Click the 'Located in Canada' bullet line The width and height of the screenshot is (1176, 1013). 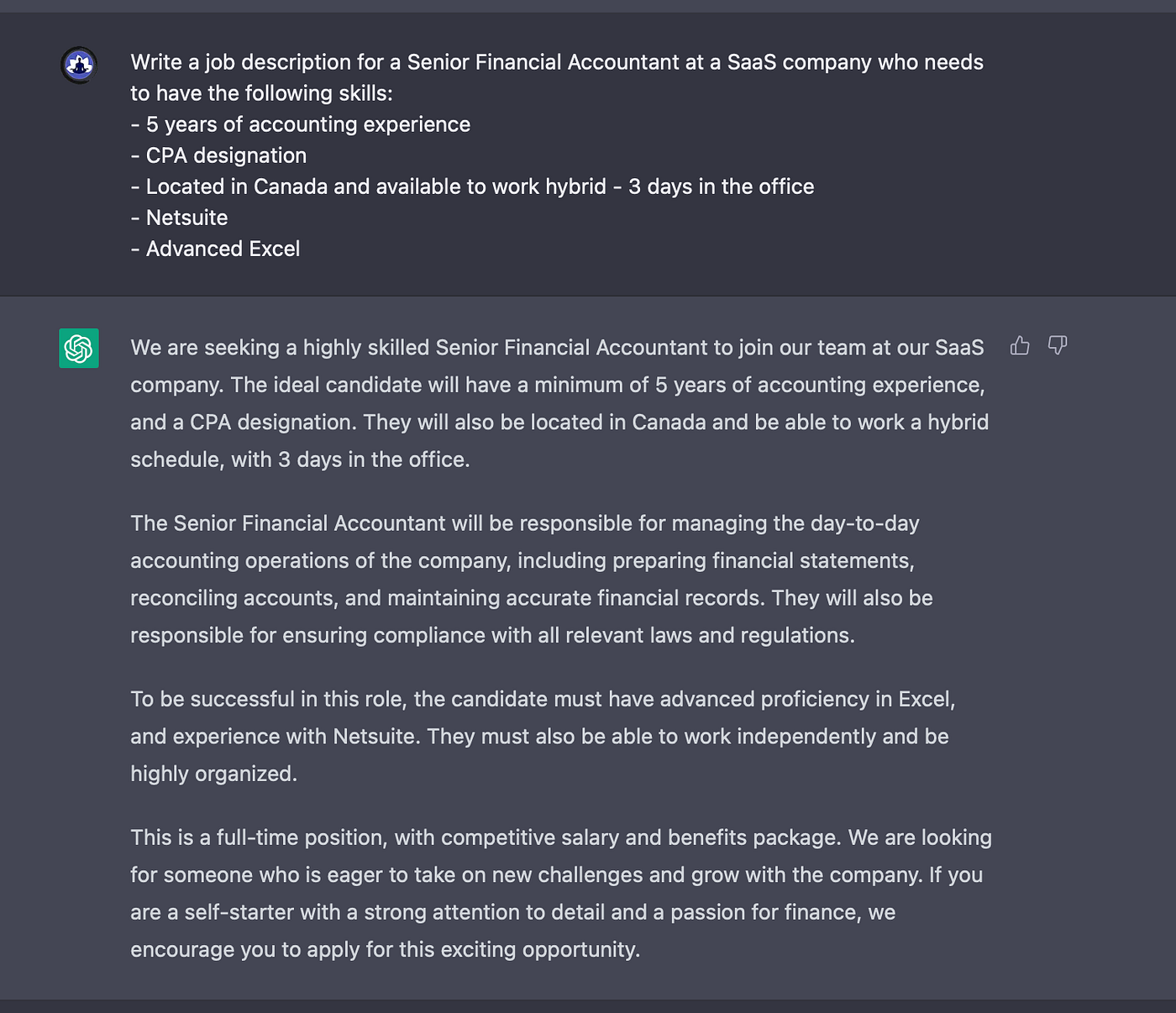click(x=472, y=186)
